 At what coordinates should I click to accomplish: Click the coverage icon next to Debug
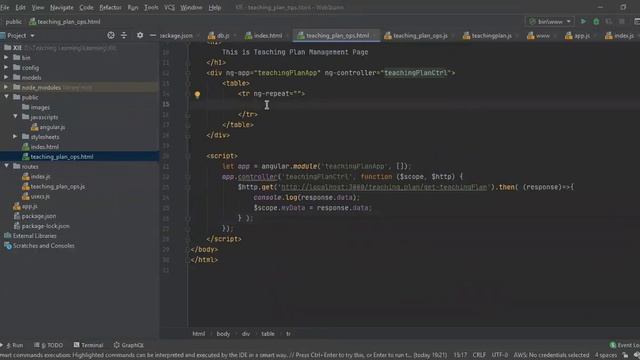coord(609,22)
